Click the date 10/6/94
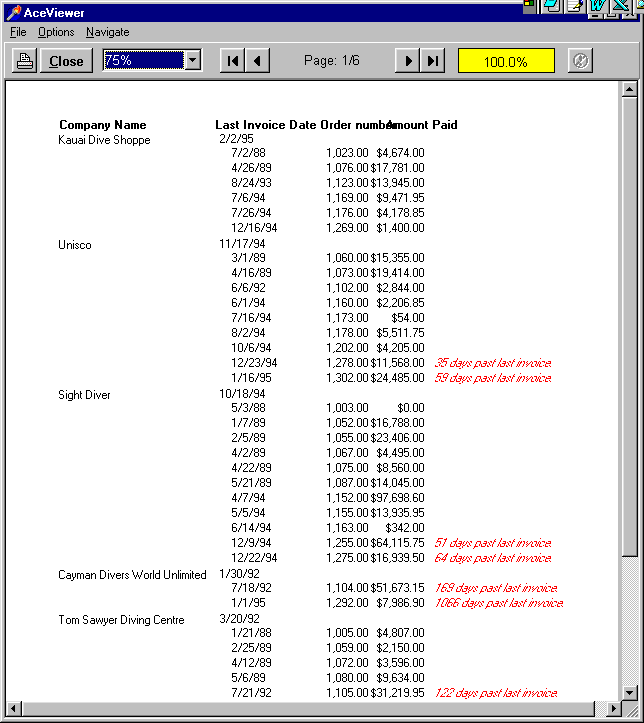The image size is (644, 723). [x=251, y=348]
